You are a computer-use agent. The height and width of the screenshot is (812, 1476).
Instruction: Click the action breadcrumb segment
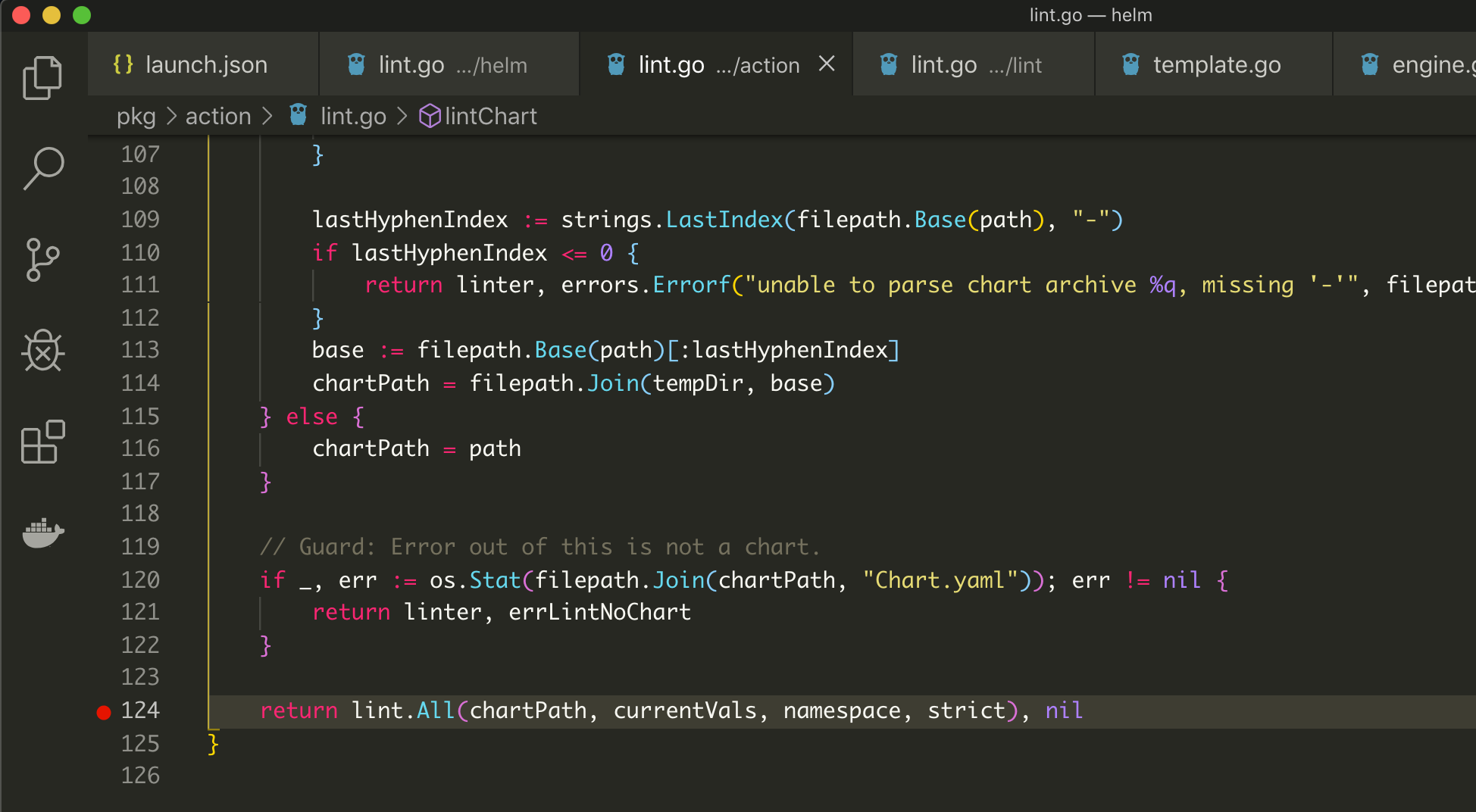(218, 116)
